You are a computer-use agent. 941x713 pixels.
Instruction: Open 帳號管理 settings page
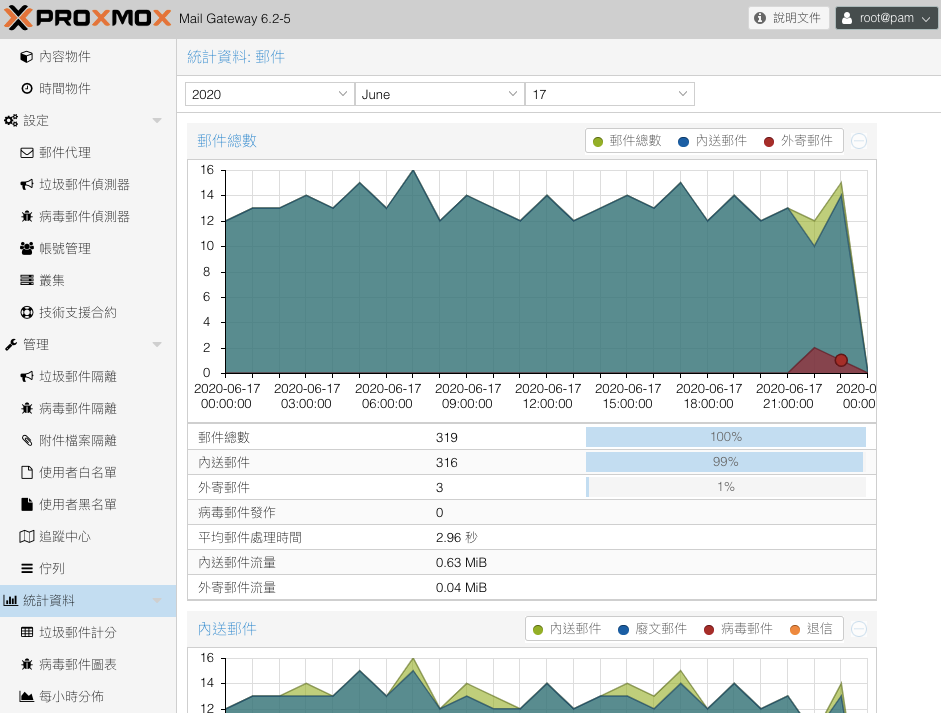[x=88, y=248]
